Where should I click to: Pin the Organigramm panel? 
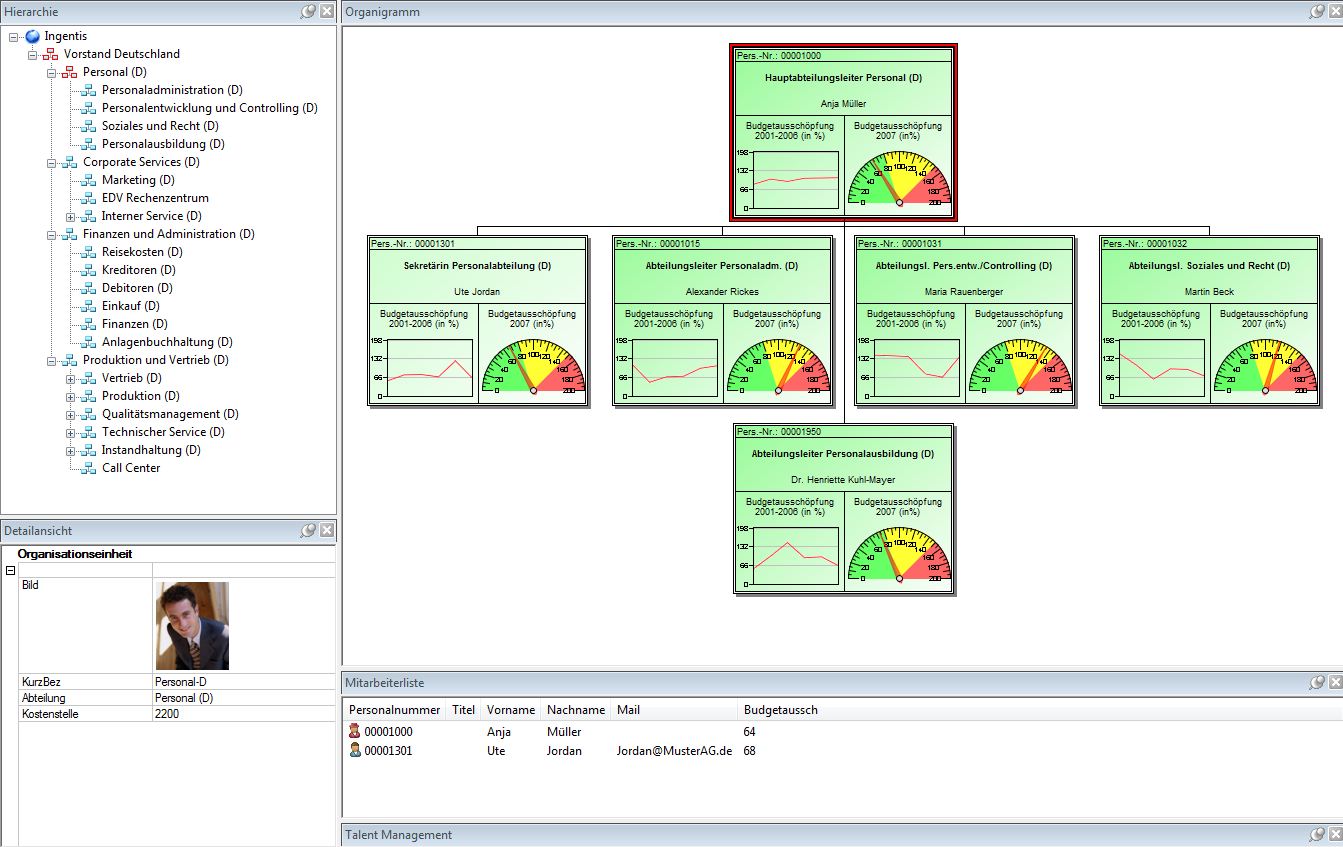[1318, 11]
